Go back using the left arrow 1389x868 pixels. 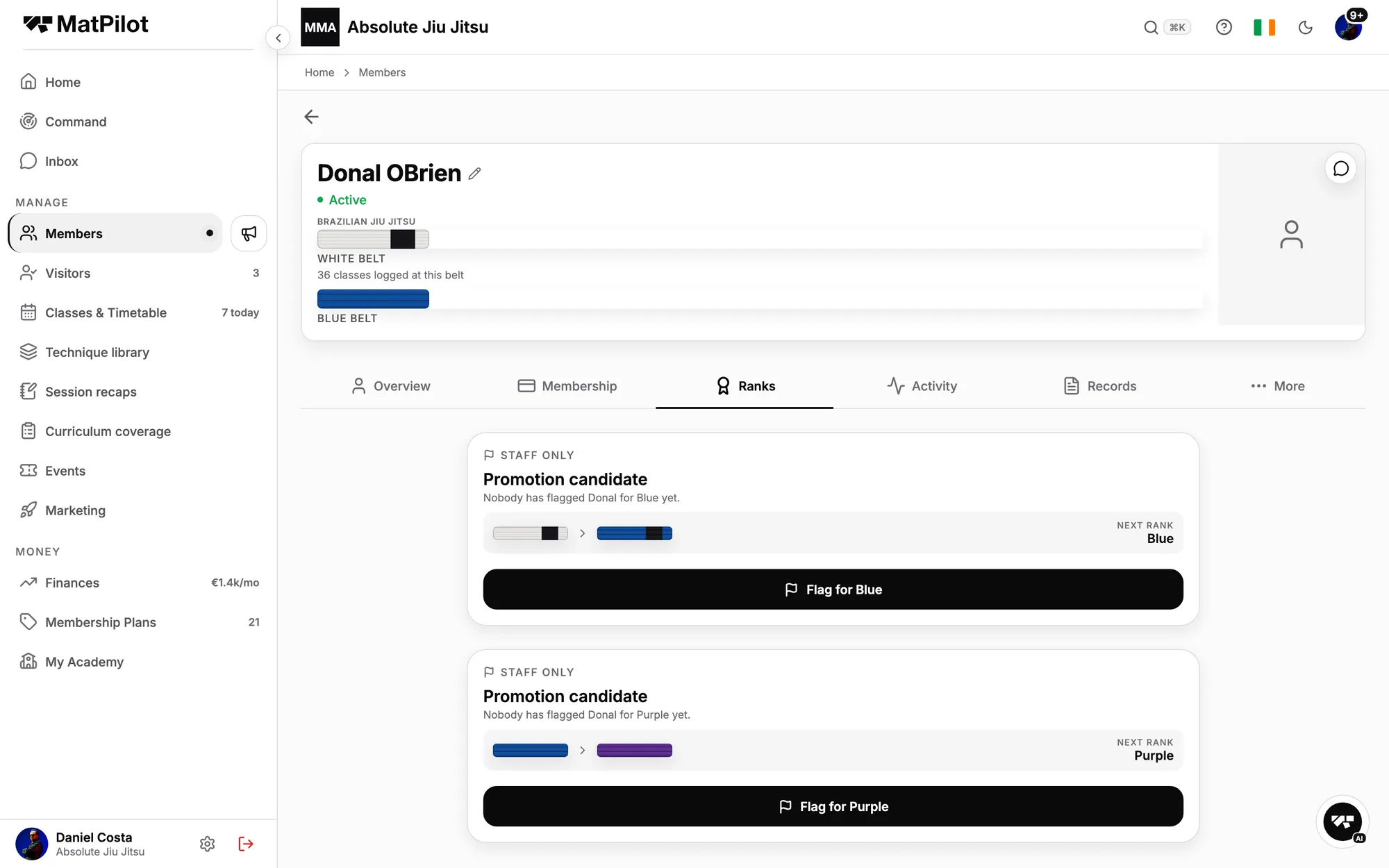(x=311, y=117)
